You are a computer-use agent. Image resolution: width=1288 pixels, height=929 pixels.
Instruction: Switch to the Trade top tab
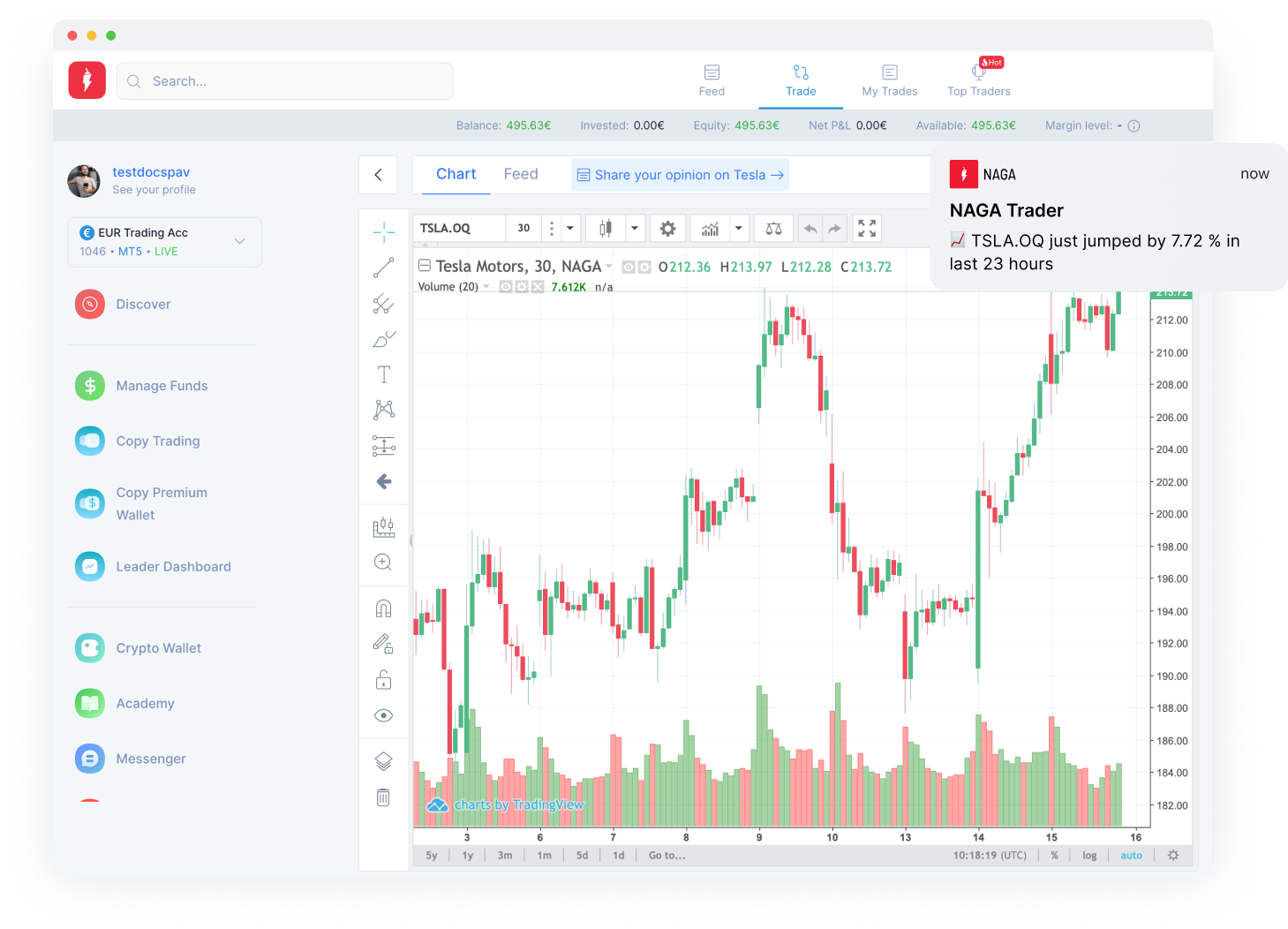point(801,80)
